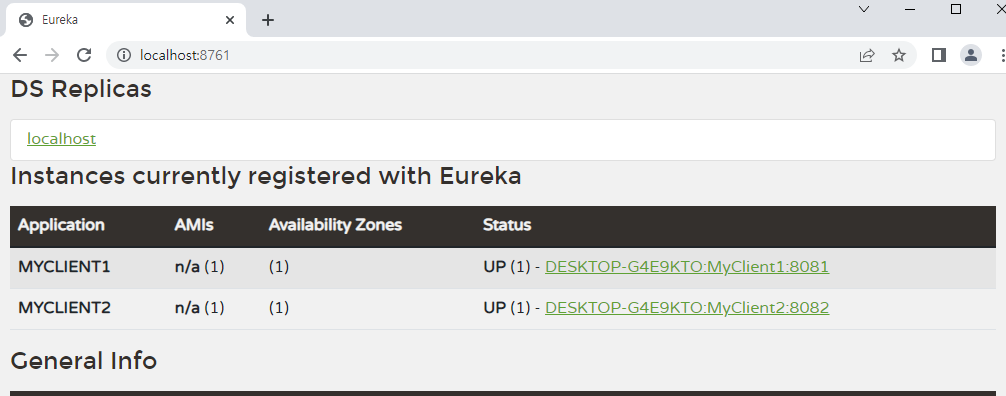Share this page using share icon
Viewport: 1006px width, 396px height.
click(867, 55)
